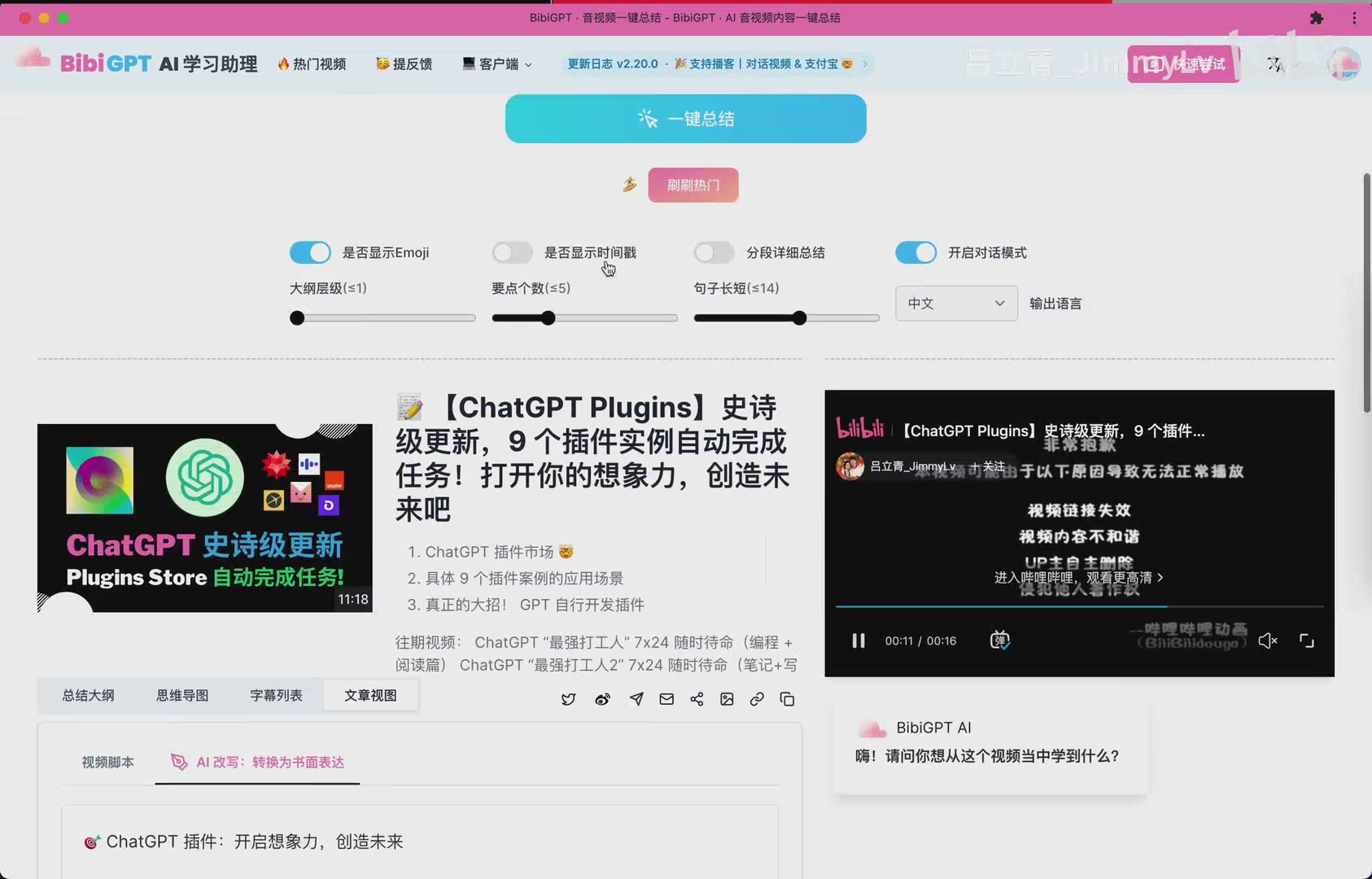Expand the 客户端 menu
Screen dimensions: 1372x879
[497, 63]
